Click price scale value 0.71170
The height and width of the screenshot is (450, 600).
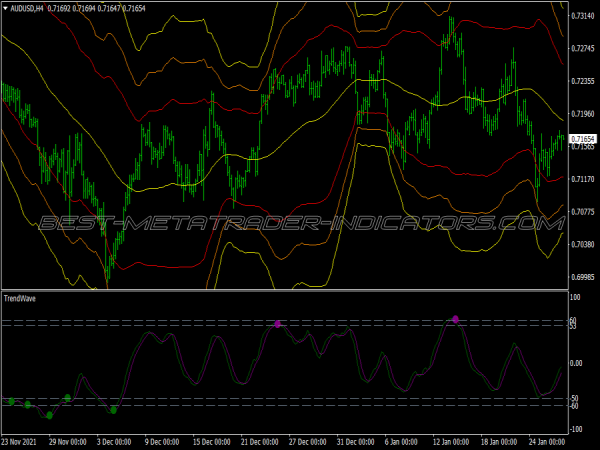[583, 179]
